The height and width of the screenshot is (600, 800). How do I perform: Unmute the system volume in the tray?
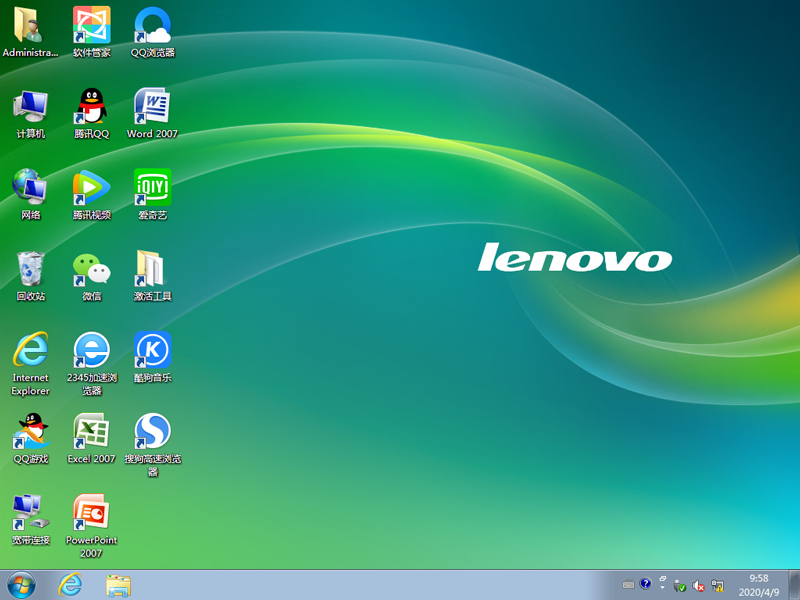coord(698,585)
